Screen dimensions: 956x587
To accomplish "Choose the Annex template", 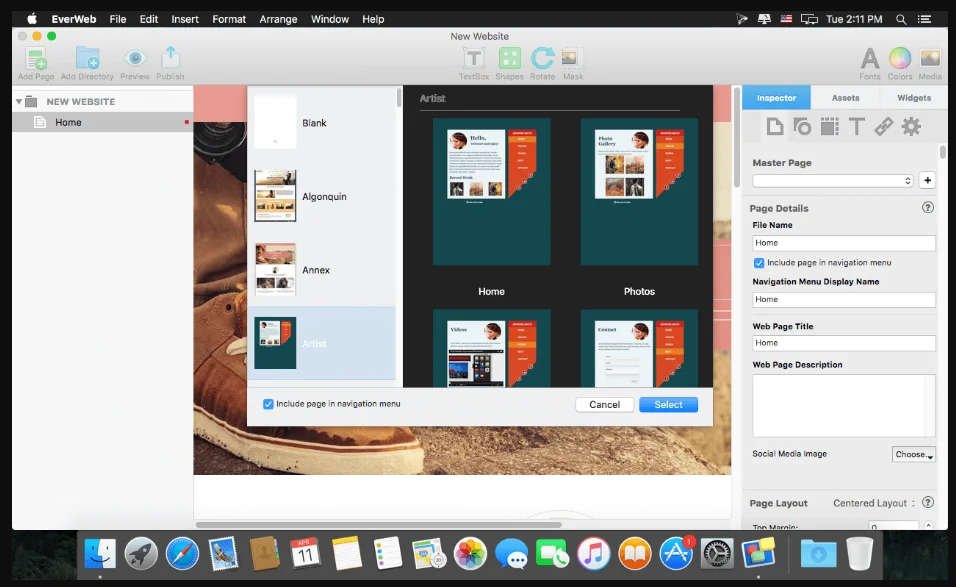I will coord(321,270).
